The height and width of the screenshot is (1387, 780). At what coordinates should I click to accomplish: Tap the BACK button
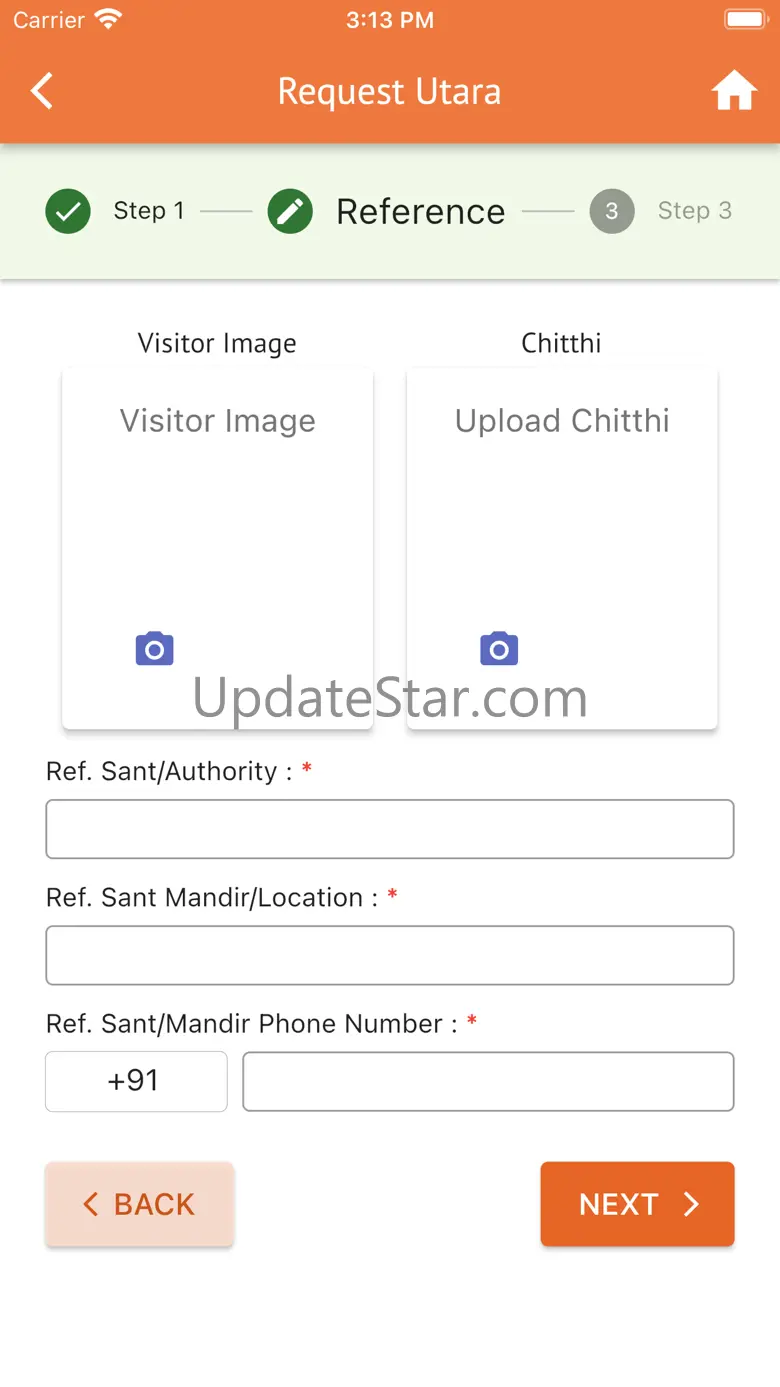[140, 1204]
